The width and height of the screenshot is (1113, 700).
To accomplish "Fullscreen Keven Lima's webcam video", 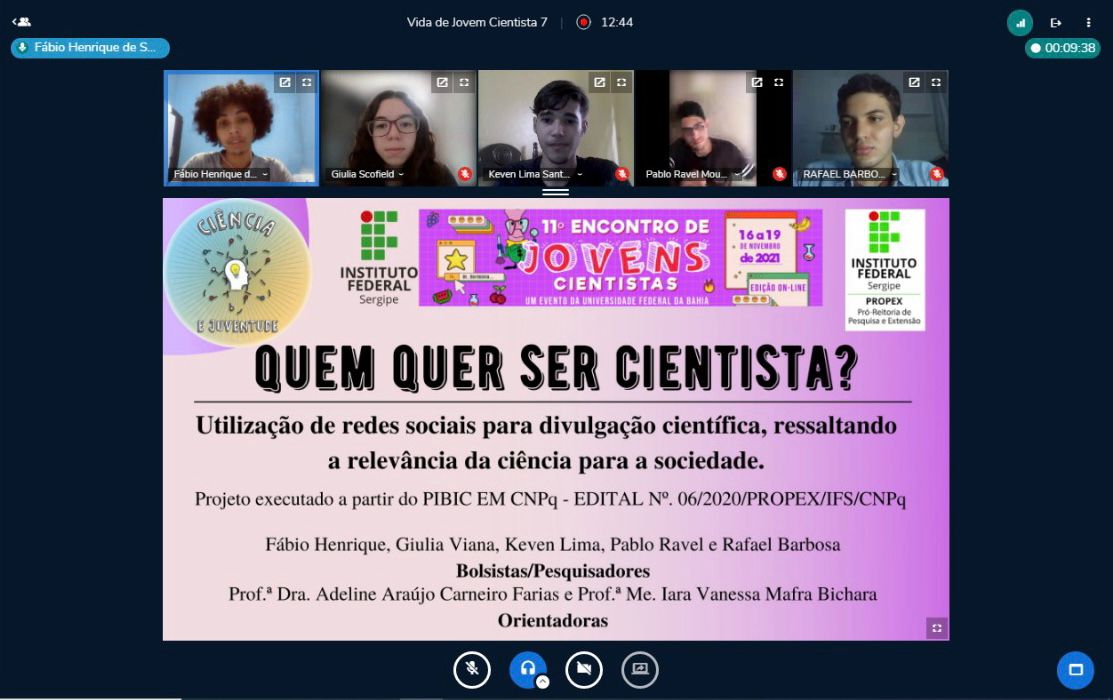I will click(621, 82).
